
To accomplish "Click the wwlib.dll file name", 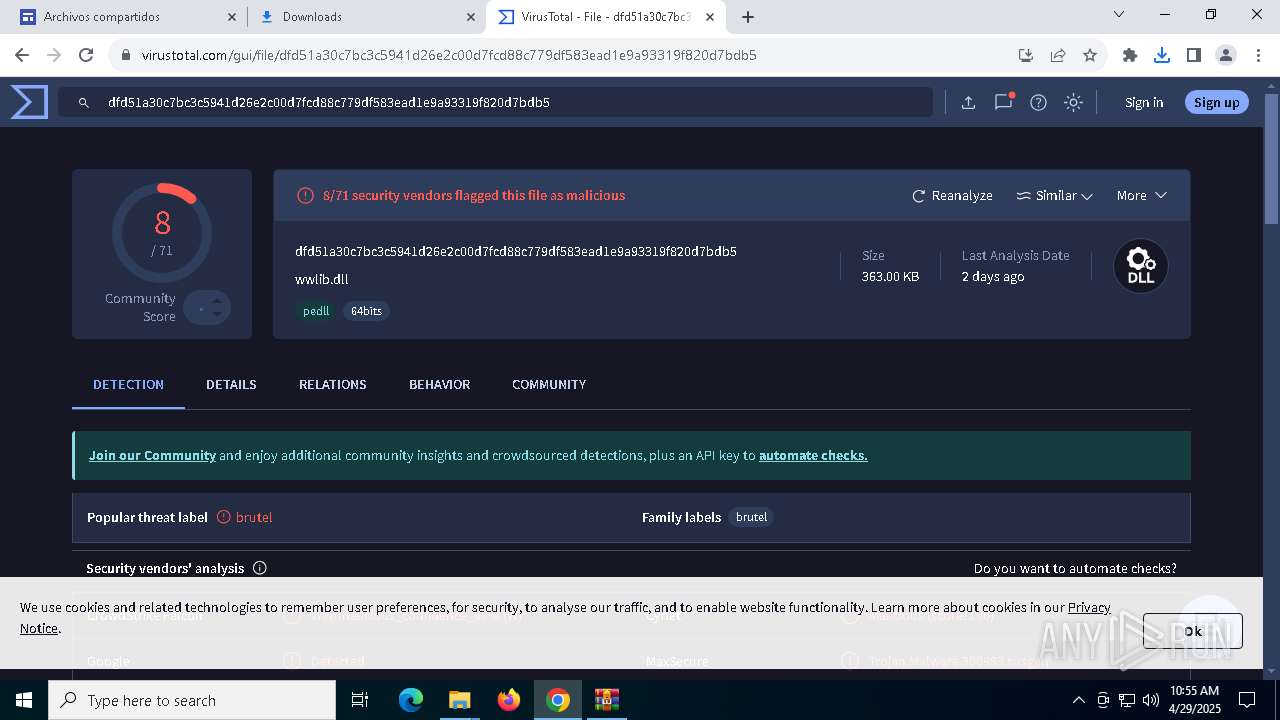I will (322, 279).
